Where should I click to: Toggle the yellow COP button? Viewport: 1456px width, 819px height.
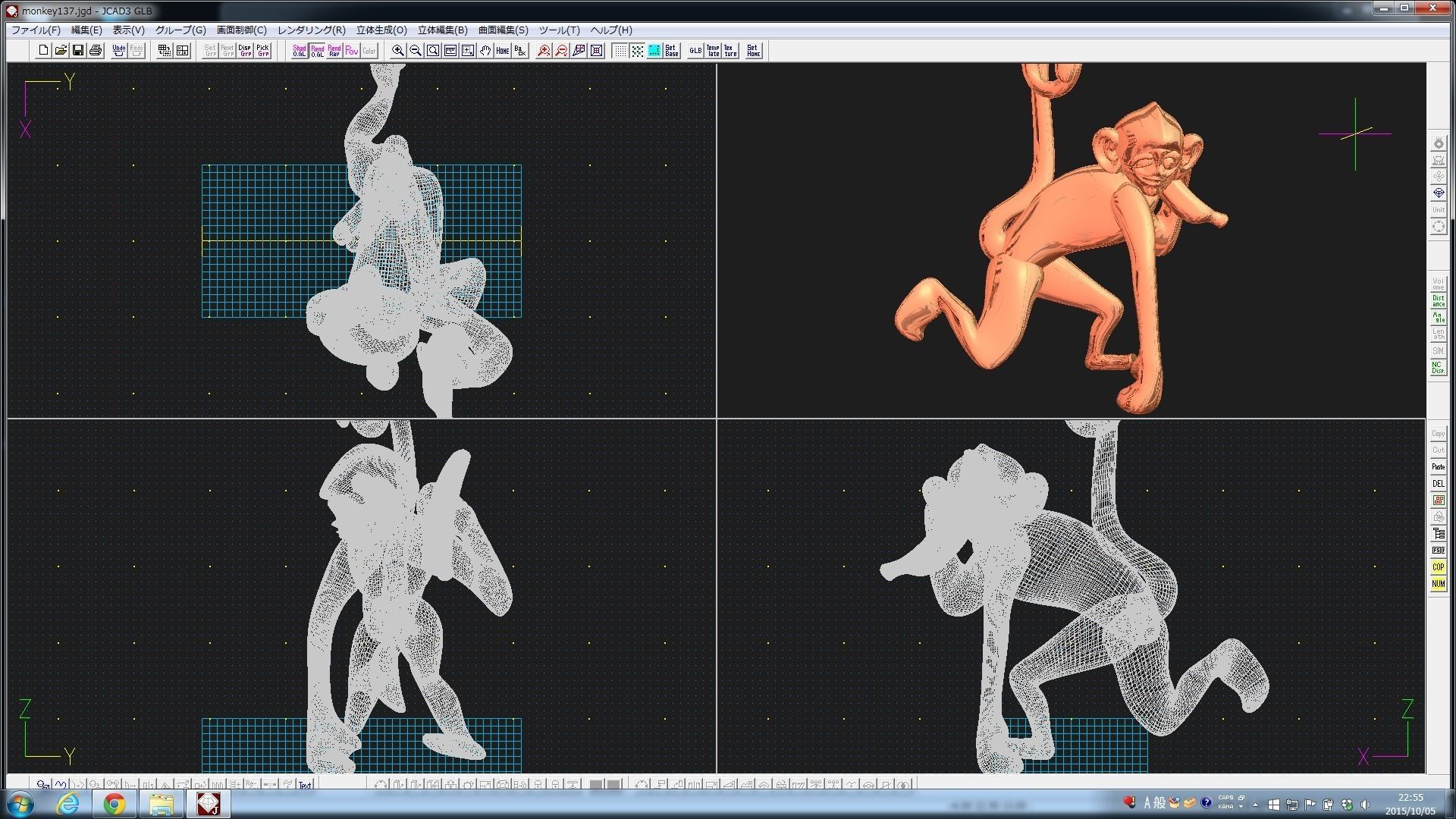[1438, 567]
